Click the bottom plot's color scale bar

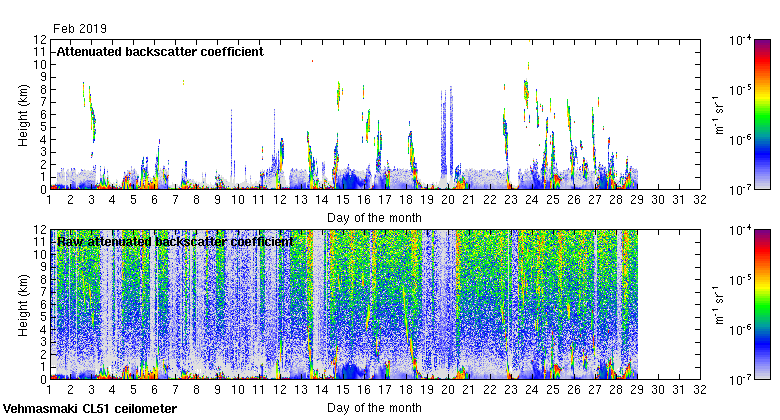(763, 304)
